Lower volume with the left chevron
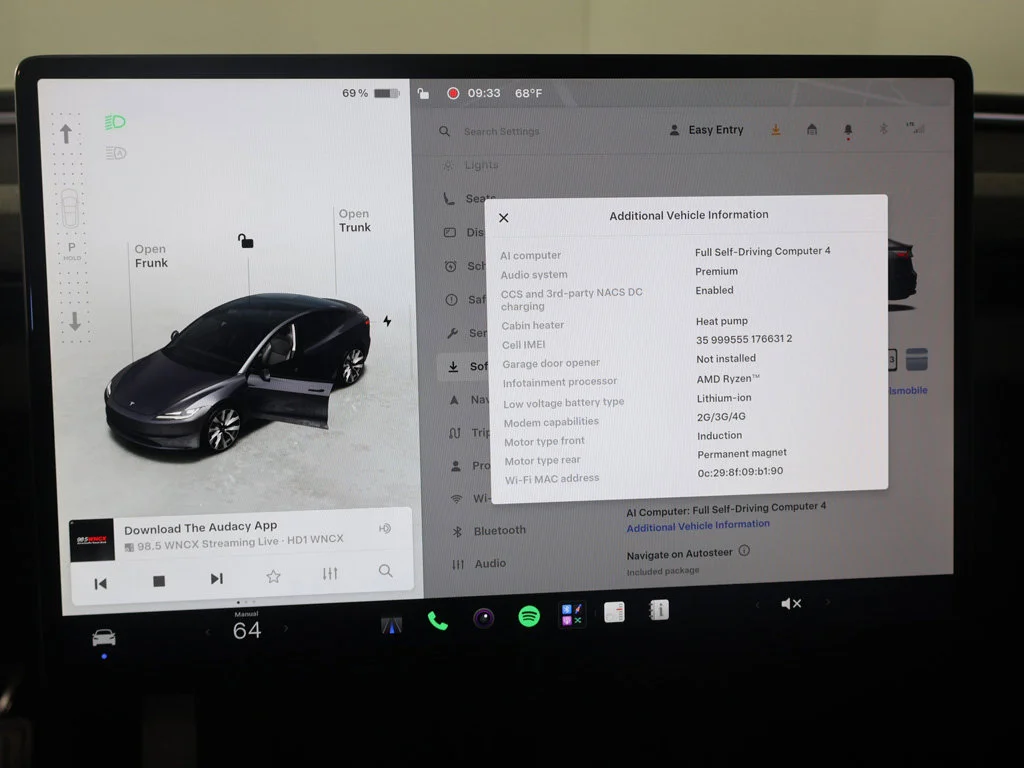This screenshot has width=1024, height=768. point(757,605)
